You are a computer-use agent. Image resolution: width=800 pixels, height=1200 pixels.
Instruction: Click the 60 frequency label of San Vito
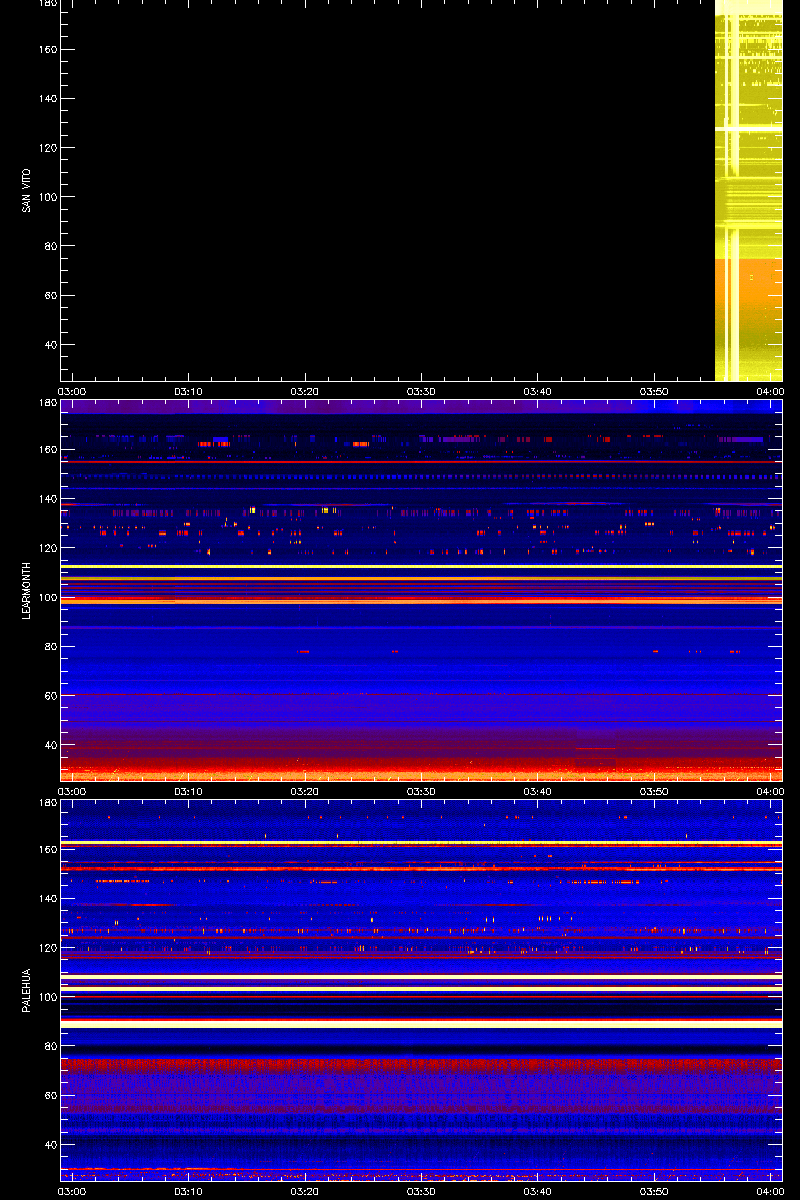[x=50, y=296]
